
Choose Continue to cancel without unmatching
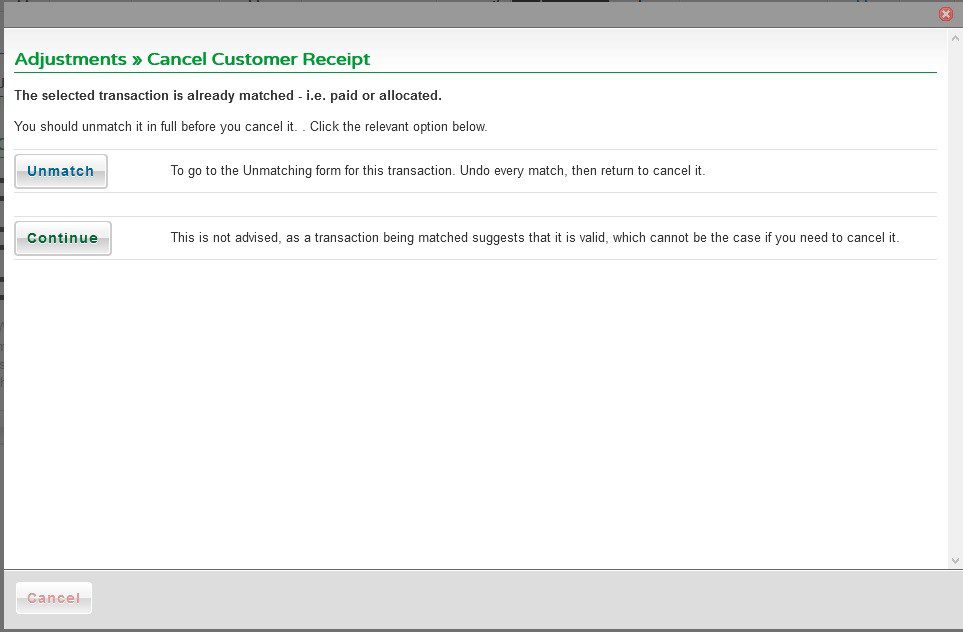(63, 238)
